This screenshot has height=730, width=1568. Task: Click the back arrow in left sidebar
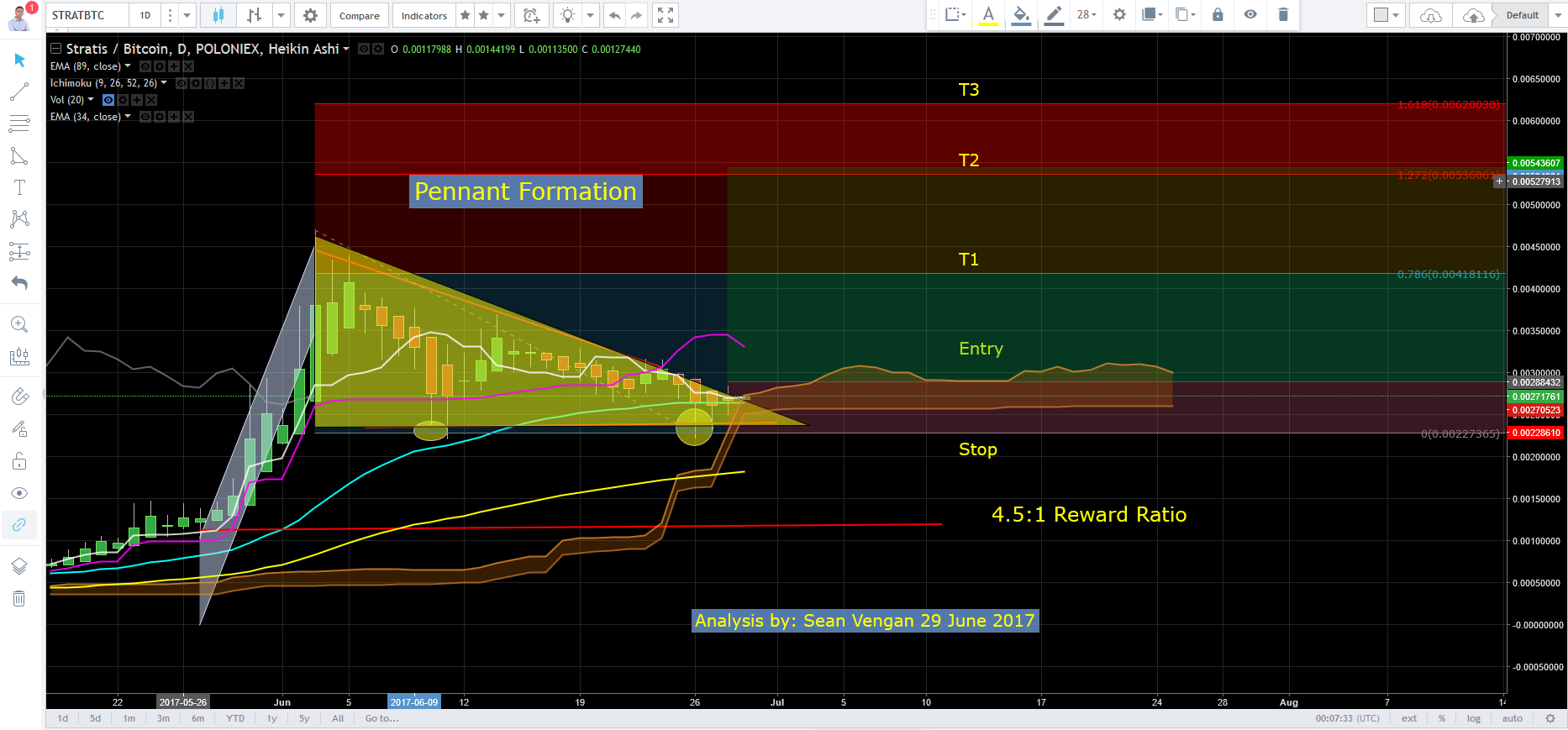[19, 283]
